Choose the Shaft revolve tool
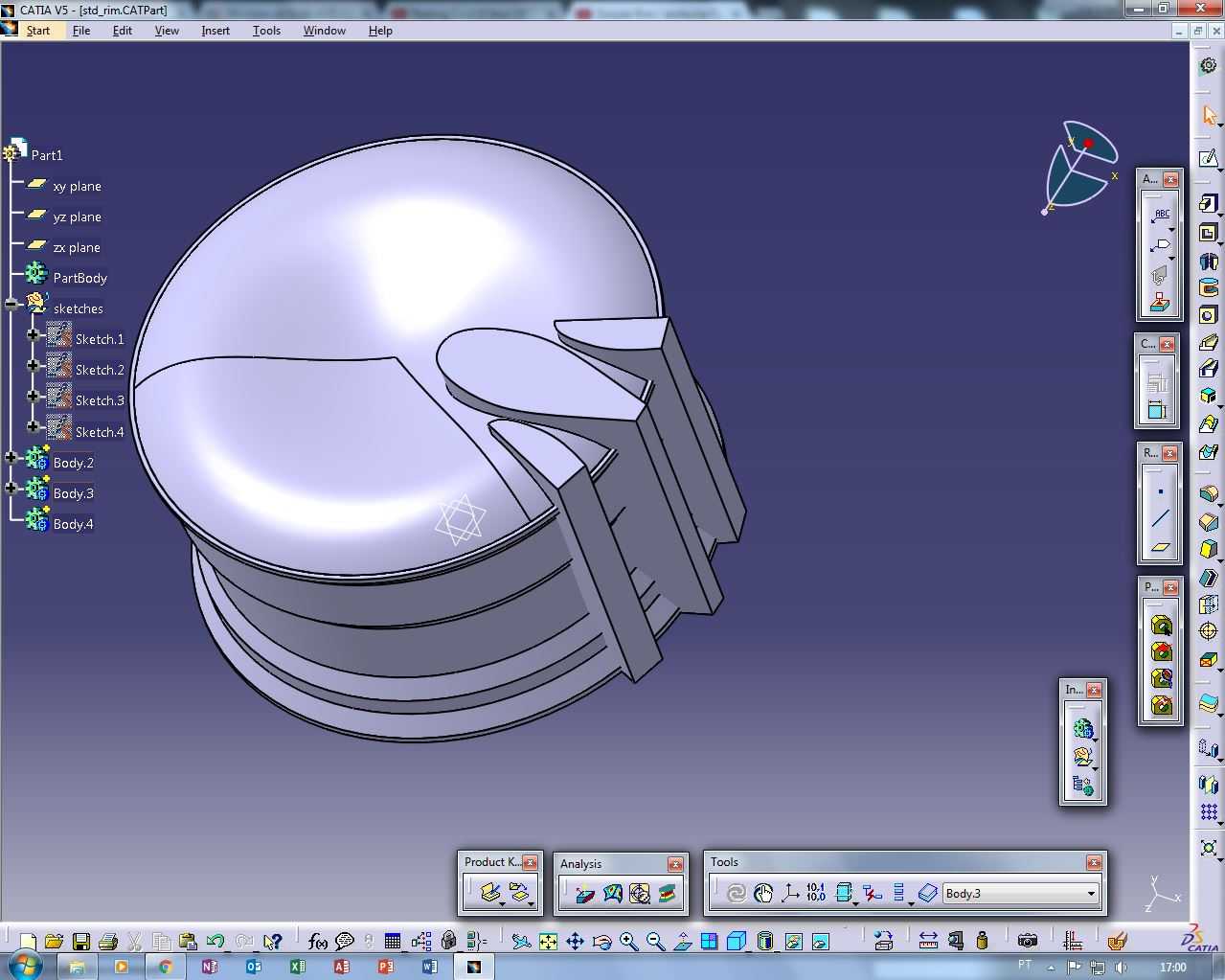This screenshot has height=980, width=1225. pyautogui.click(x=1209, y=261)
